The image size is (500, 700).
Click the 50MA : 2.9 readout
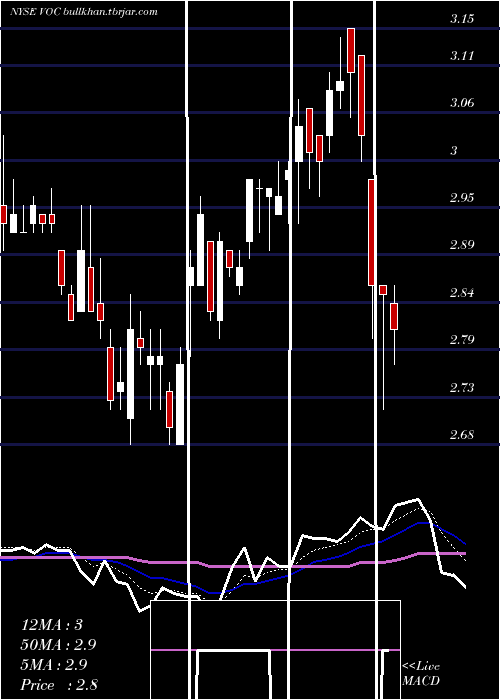[58, 645]
